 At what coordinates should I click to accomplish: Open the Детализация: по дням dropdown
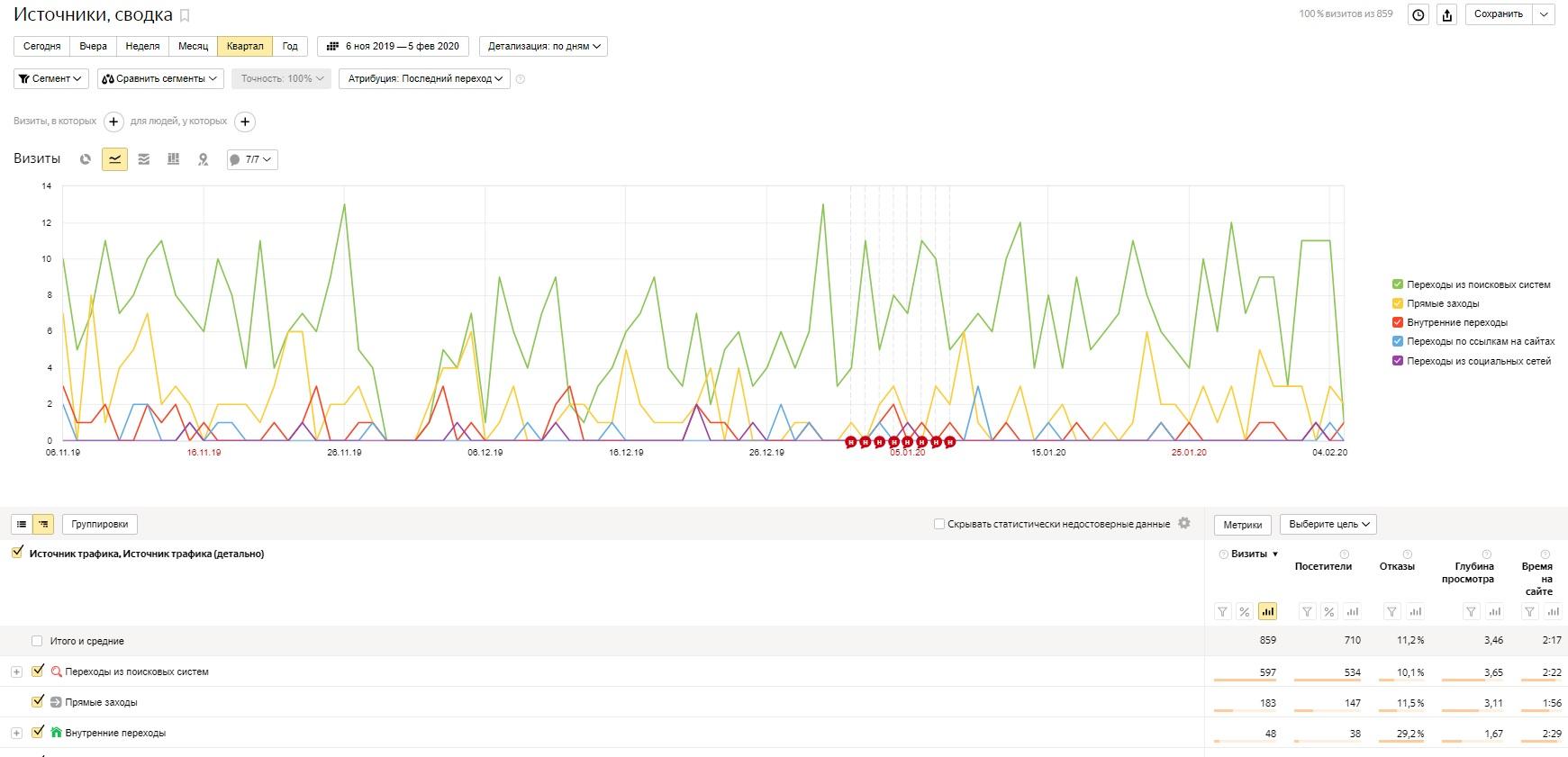coord(543,46)
